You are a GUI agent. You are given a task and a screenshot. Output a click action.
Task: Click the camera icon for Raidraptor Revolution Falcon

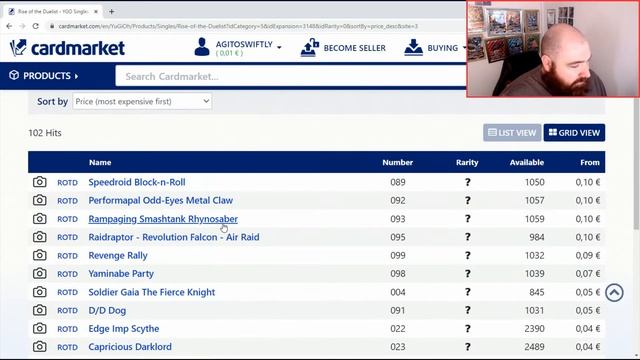[x=40, y=237]
